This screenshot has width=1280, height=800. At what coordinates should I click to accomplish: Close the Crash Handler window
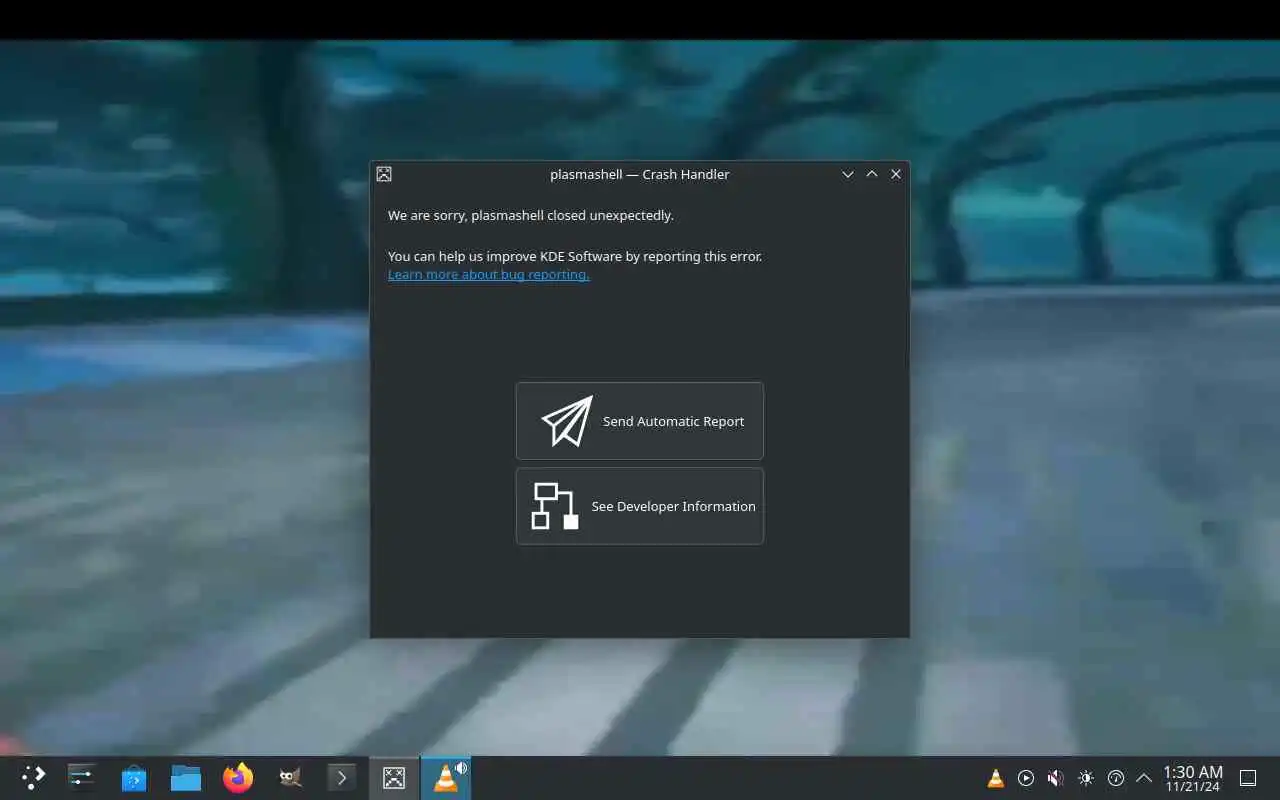coord(896,174)
